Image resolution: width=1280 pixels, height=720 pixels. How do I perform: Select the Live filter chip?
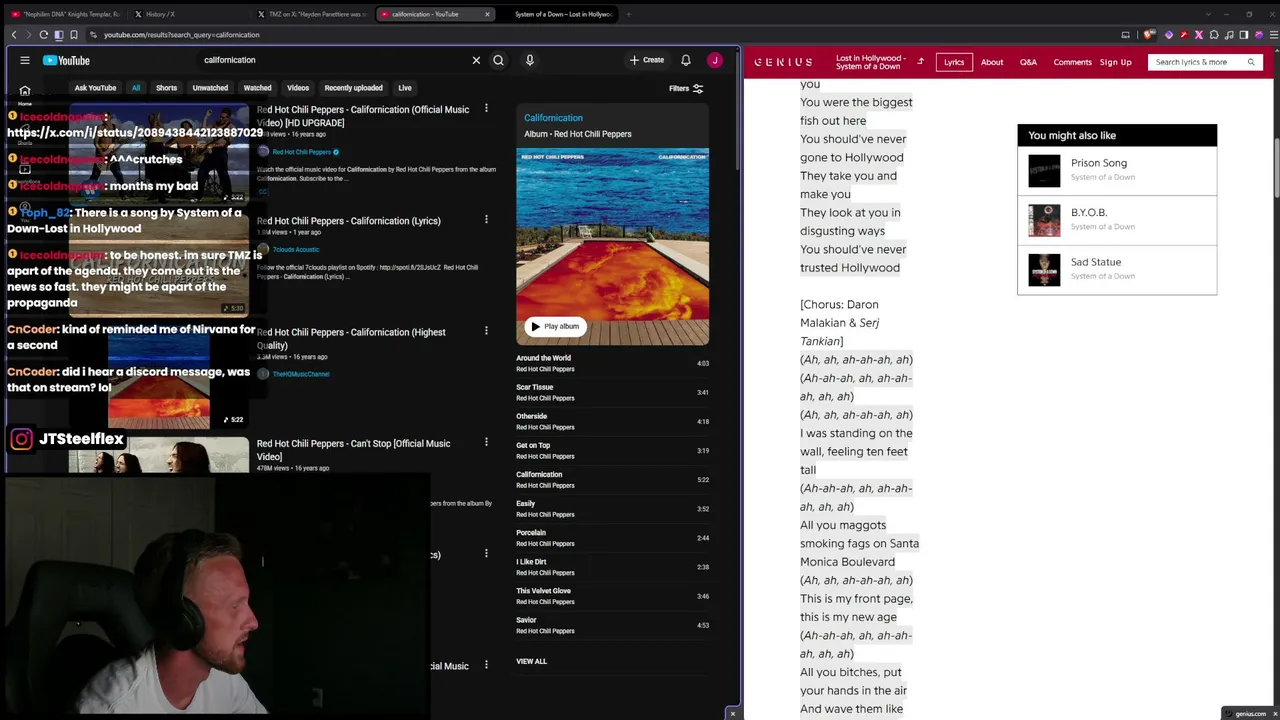coord(405,88)
